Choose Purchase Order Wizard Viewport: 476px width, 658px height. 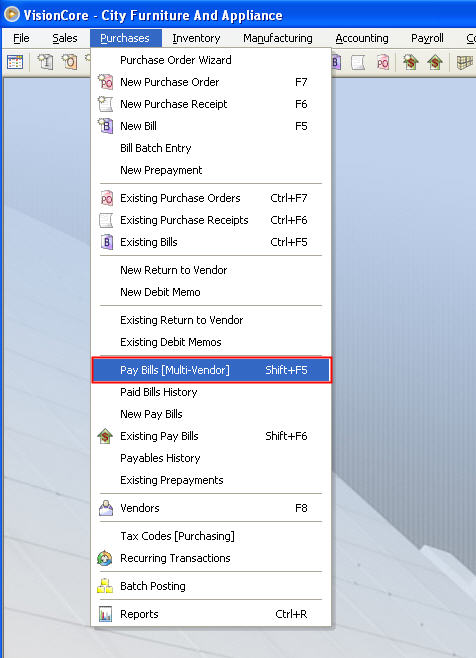(211, 60)
